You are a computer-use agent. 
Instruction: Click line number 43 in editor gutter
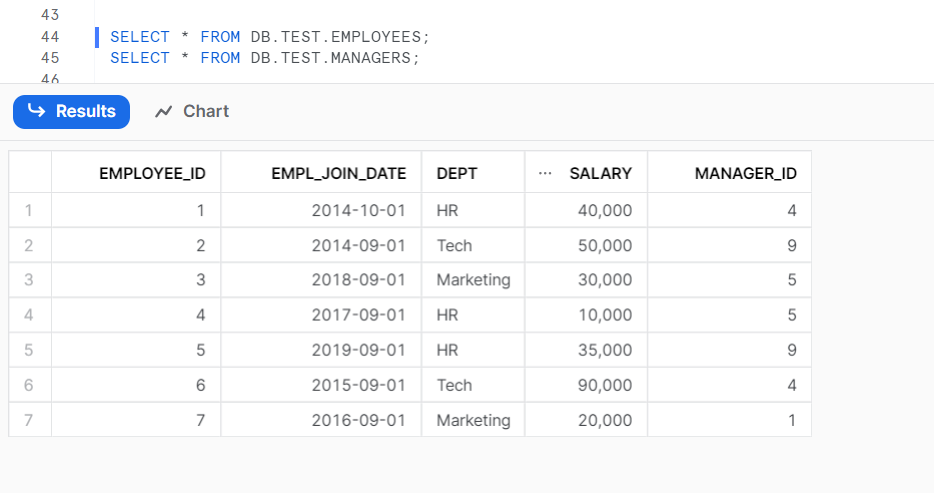point(50,15)
